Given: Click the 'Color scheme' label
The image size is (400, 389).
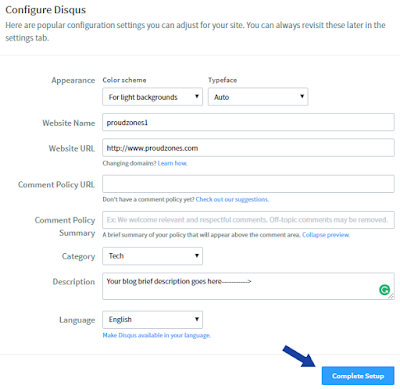Looking at the screenshot, I should tap(124, 80).
